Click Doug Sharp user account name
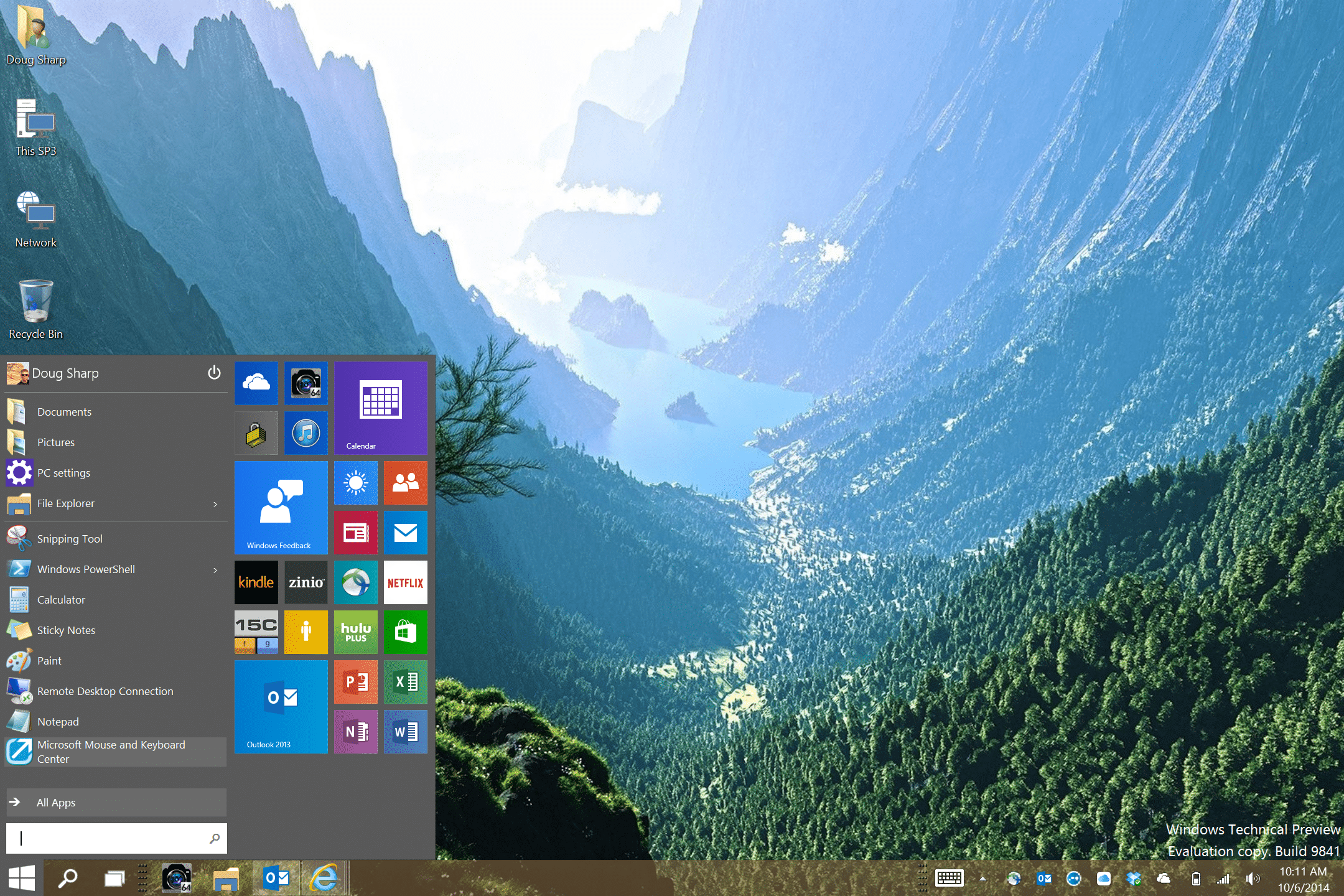 point(65,373)
